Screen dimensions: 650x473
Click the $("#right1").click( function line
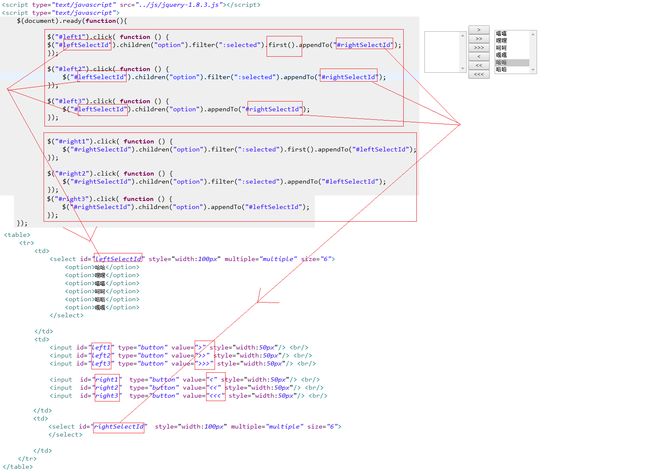pyautogui.click(x=110, y=141)
